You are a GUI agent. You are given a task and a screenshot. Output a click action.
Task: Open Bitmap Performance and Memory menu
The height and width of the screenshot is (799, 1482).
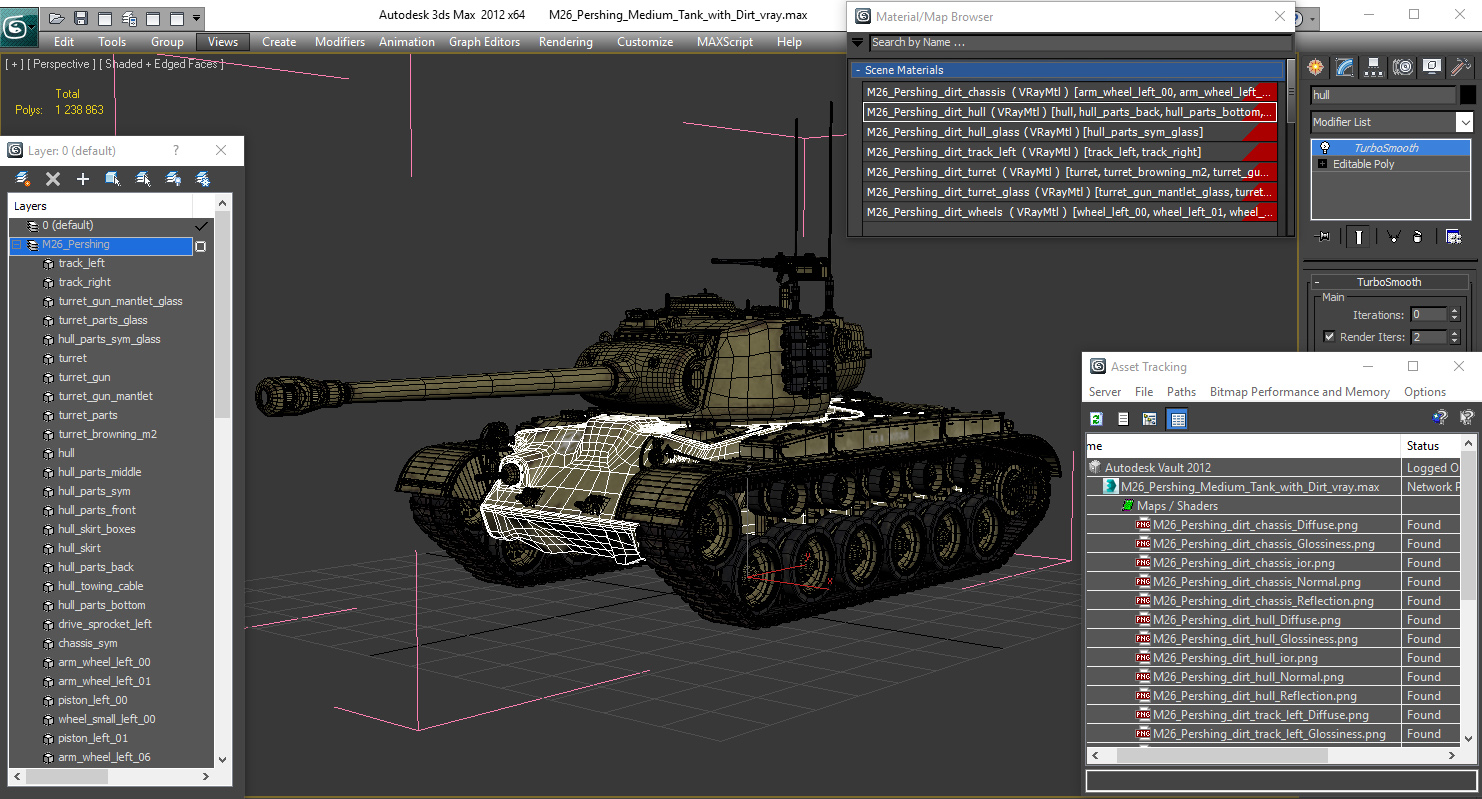click(1299, 392)
